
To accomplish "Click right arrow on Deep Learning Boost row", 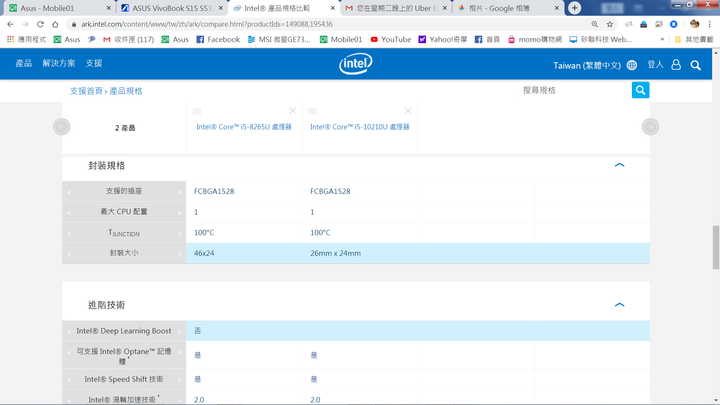I will pyautogui.click(x=180, y=331).
